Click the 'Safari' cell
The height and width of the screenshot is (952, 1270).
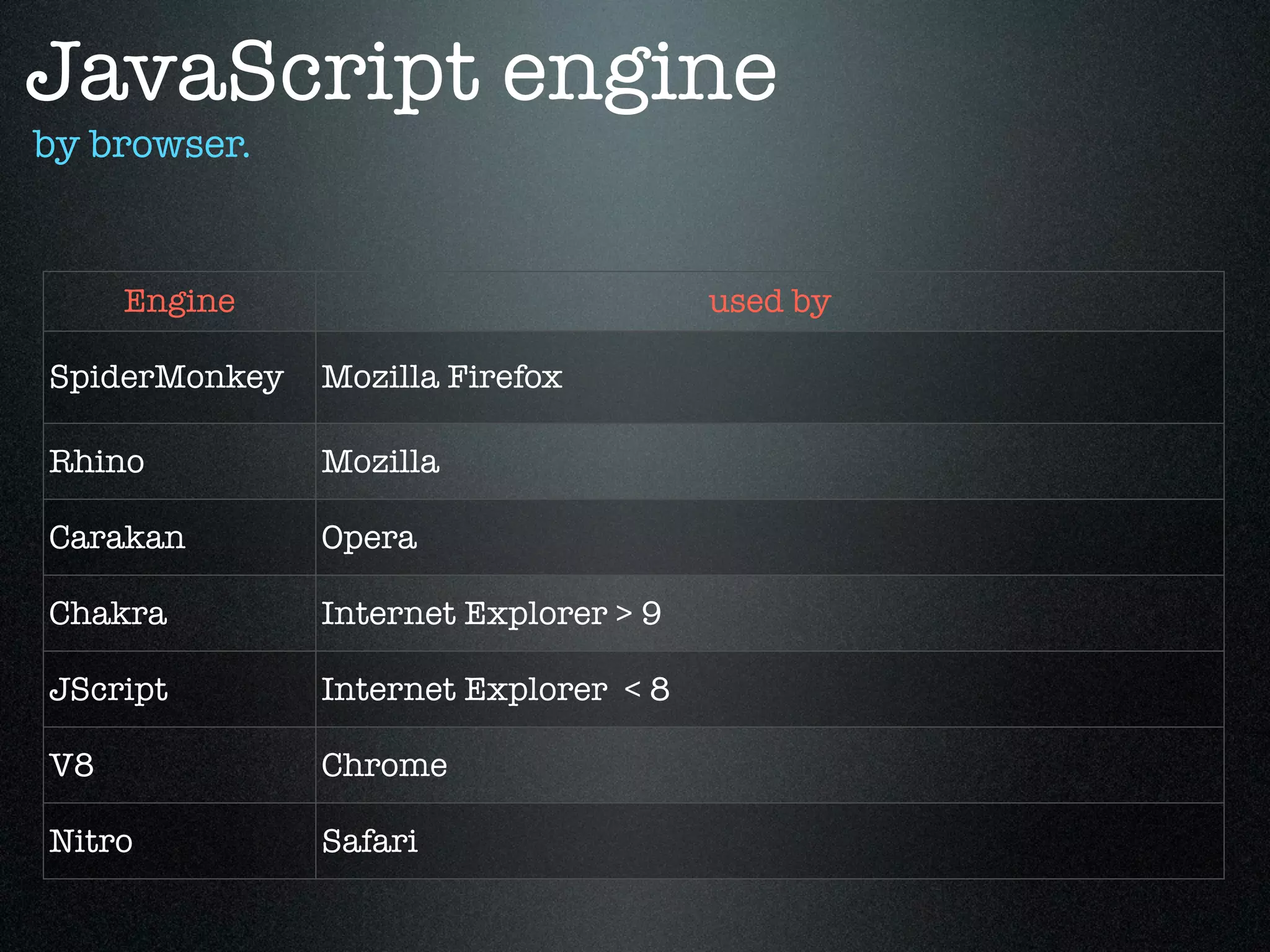[x=770, y=841]
